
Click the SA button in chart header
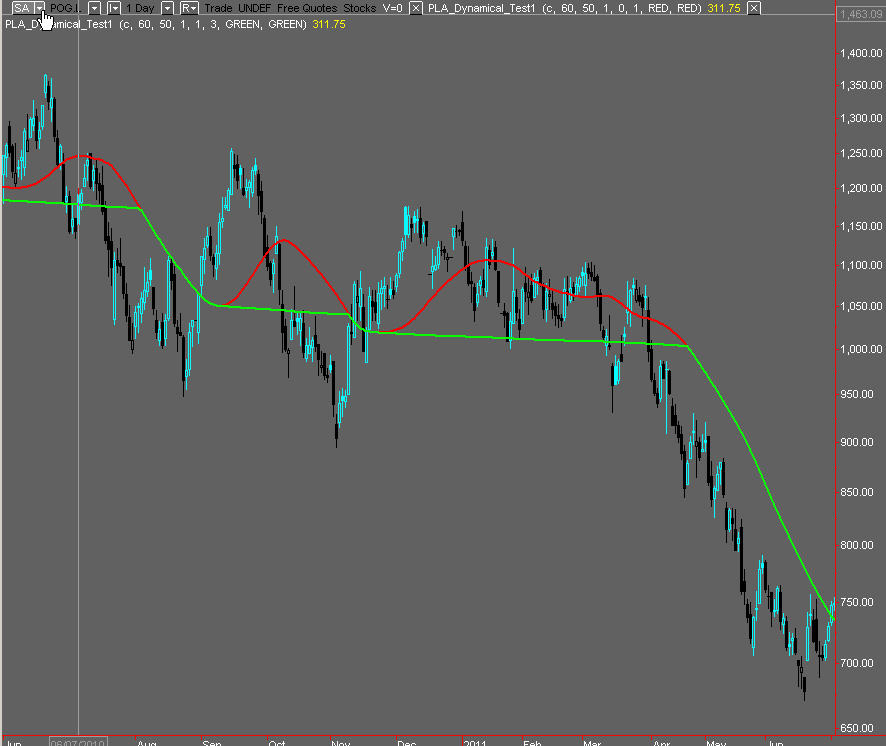21,8
